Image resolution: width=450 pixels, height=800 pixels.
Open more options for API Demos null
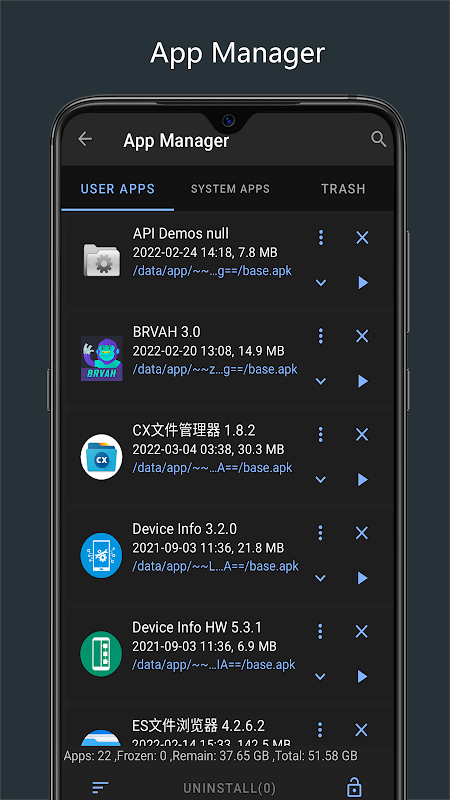[321, 237]
